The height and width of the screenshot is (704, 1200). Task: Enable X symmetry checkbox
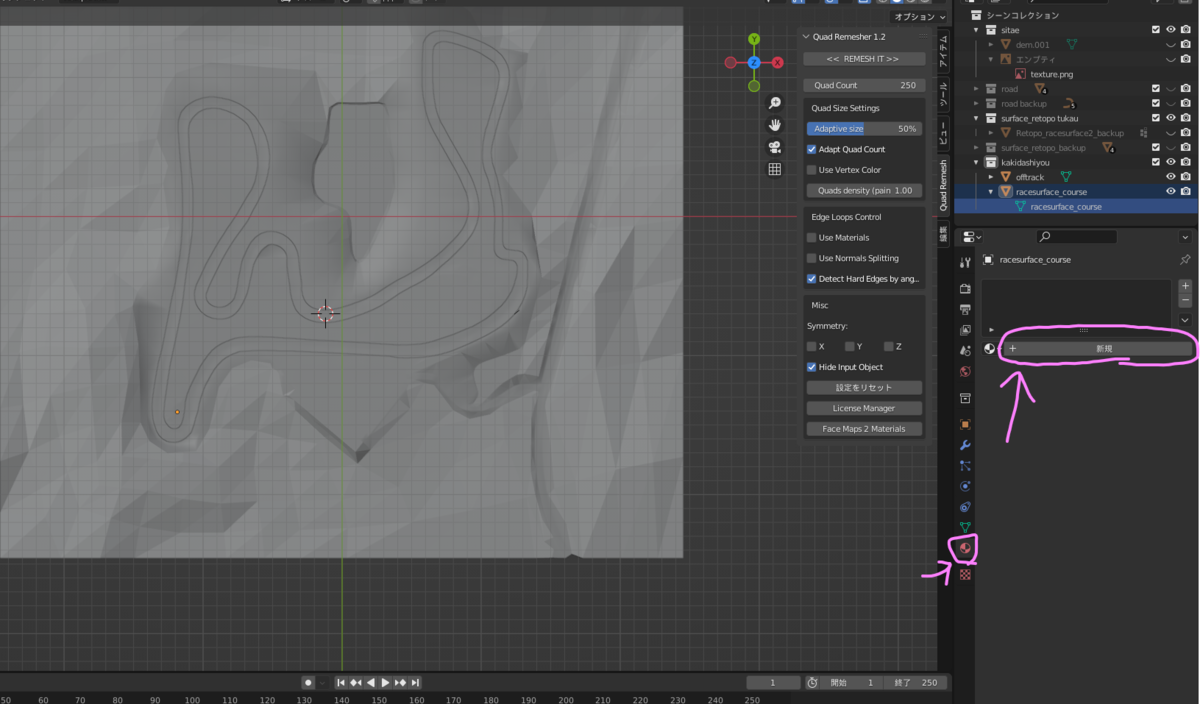[x=812, y=346]
